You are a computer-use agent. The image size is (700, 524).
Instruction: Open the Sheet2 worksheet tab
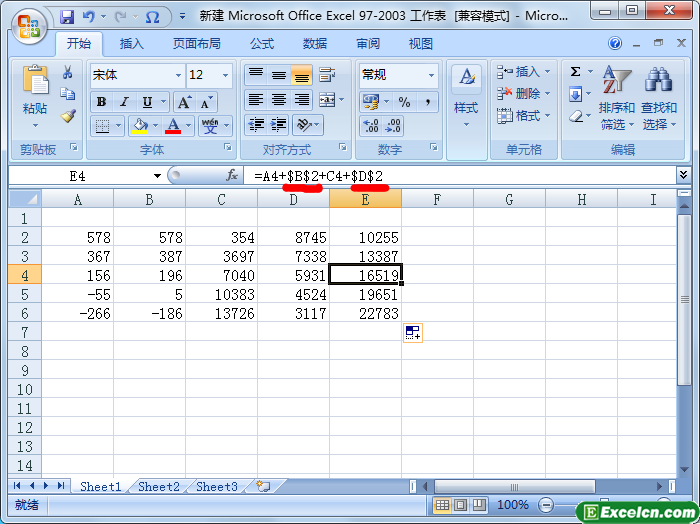[159, 487]
